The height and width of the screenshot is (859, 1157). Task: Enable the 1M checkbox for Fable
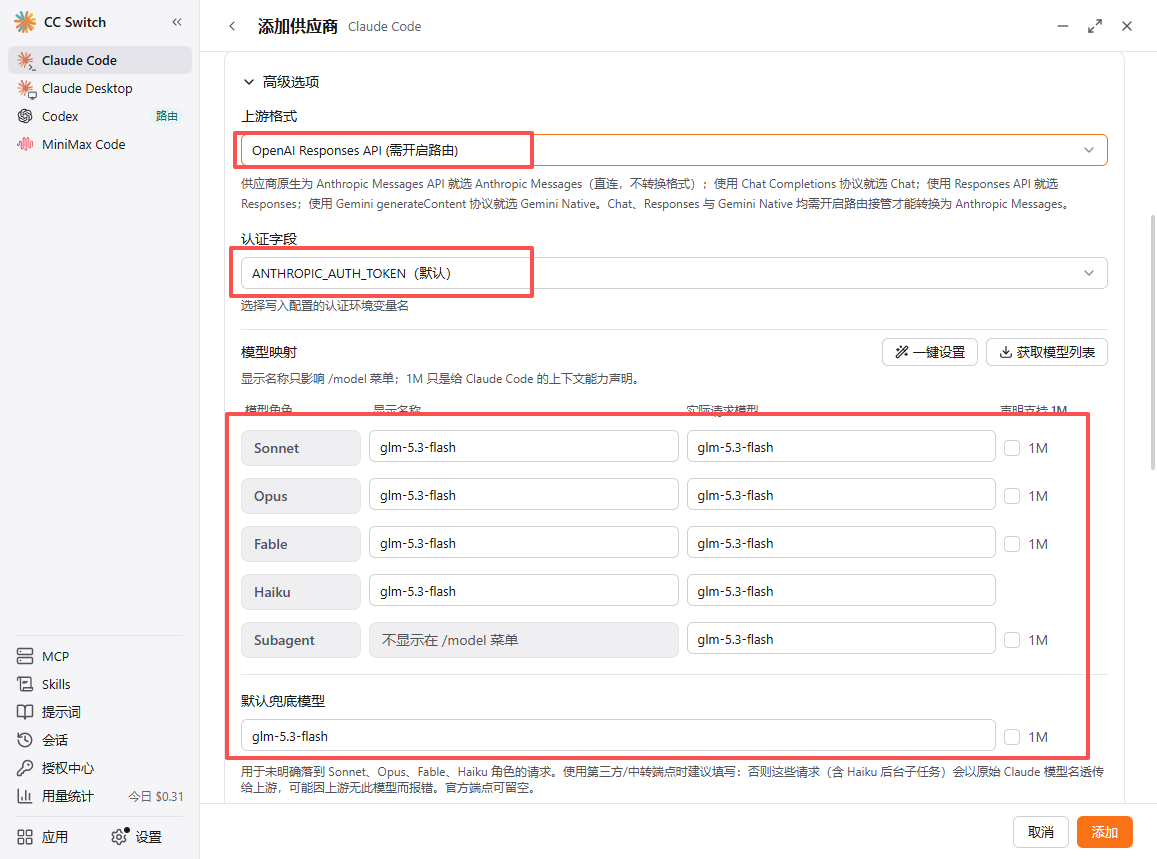pos(1012,544)
